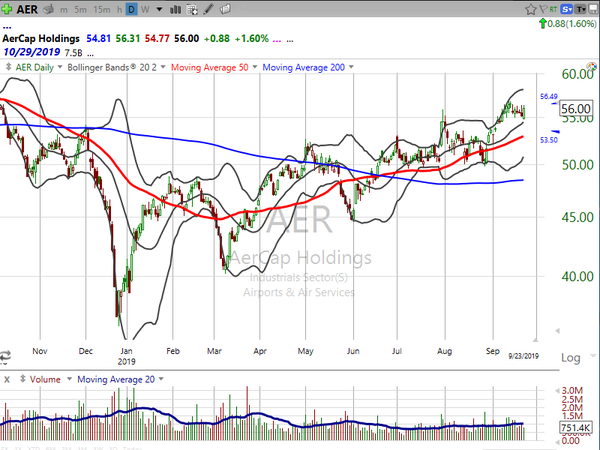
Task: Select the daily D time frame
Action: (x=133, y=10)
